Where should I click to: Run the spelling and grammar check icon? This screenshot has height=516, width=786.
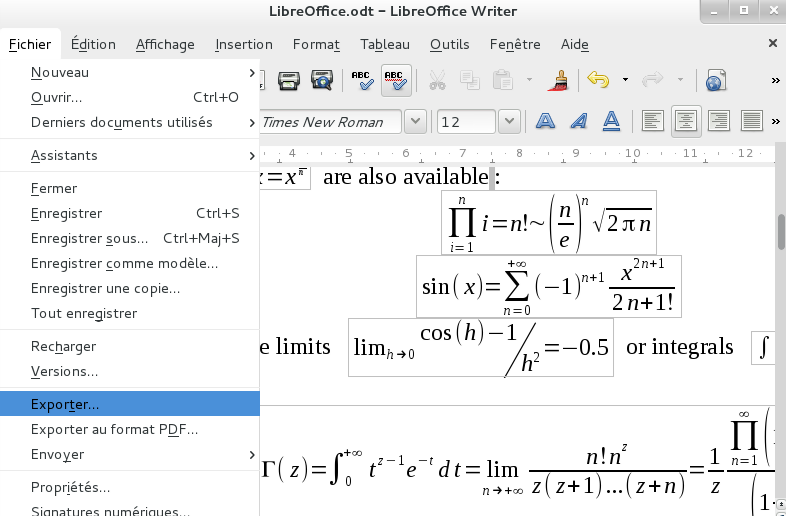click(362, 80)
